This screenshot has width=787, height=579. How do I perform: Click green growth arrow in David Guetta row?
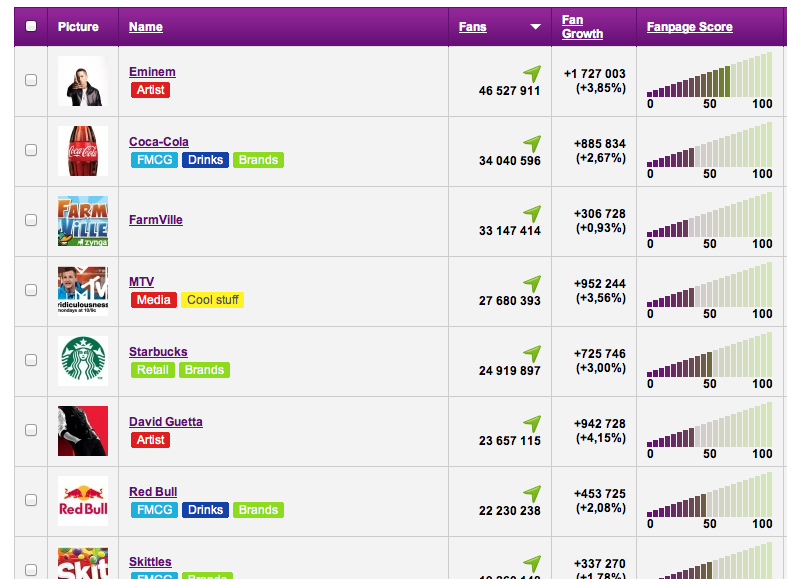click(532, 424)
